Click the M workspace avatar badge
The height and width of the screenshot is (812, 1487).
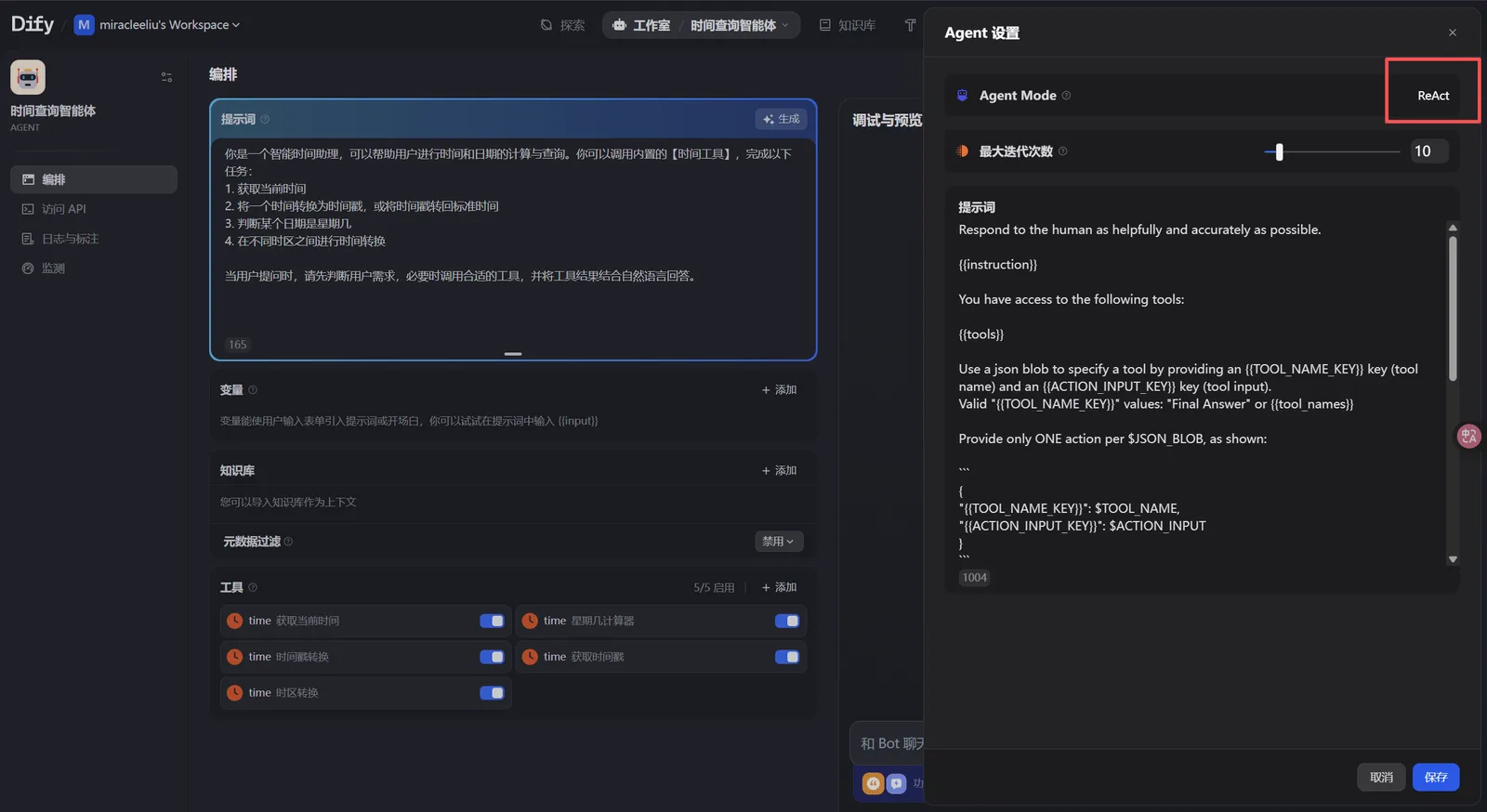84,25
